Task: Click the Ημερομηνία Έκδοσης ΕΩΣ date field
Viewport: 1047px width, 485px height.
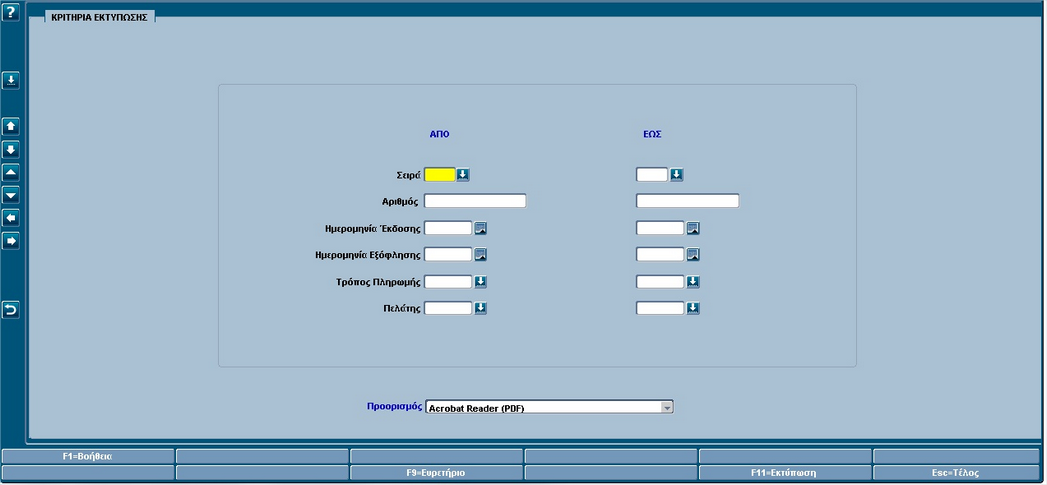Action: 661,228
